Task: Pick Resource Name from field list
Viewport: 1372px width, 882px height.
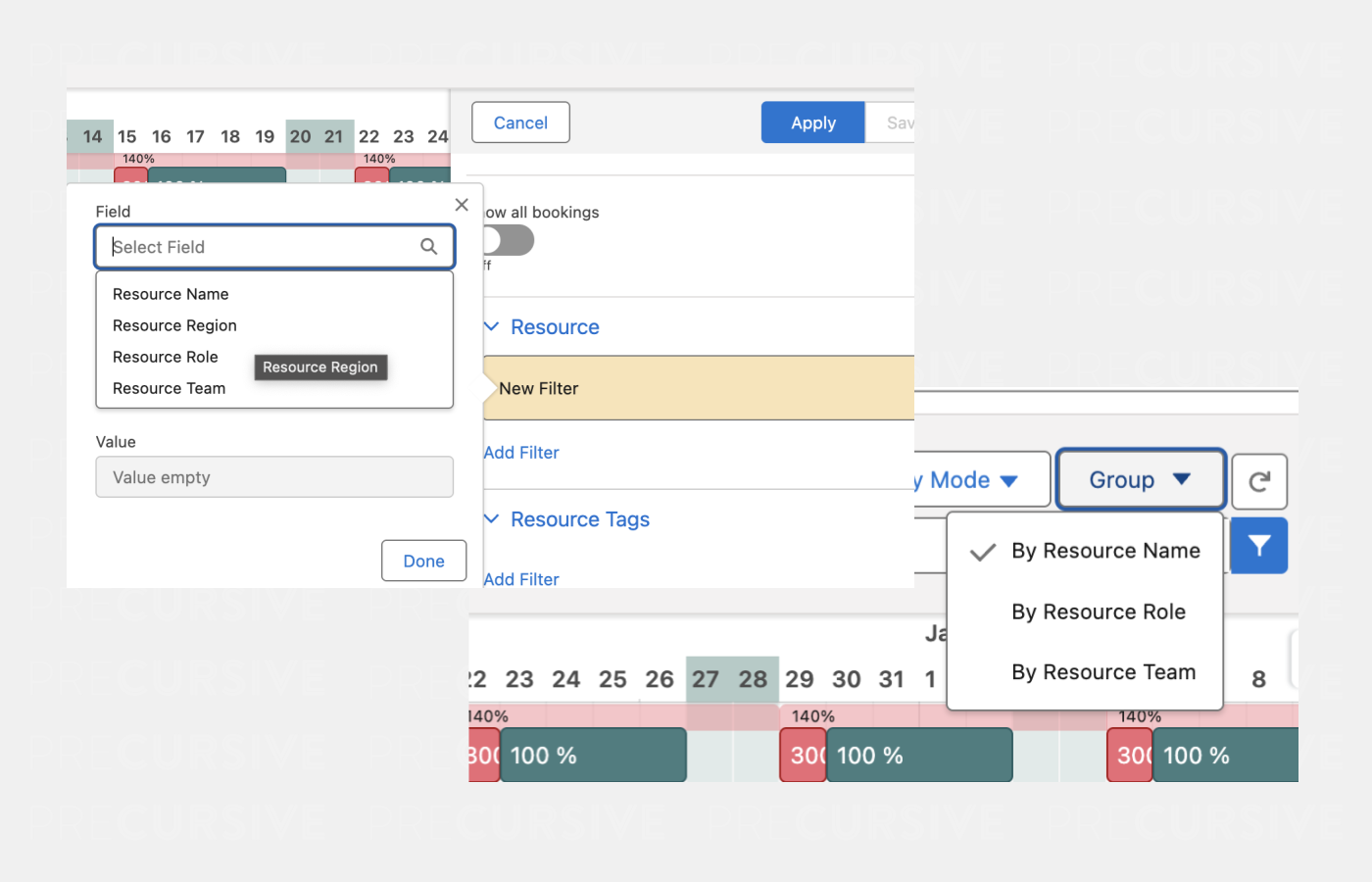Action: tap(171, 294)
